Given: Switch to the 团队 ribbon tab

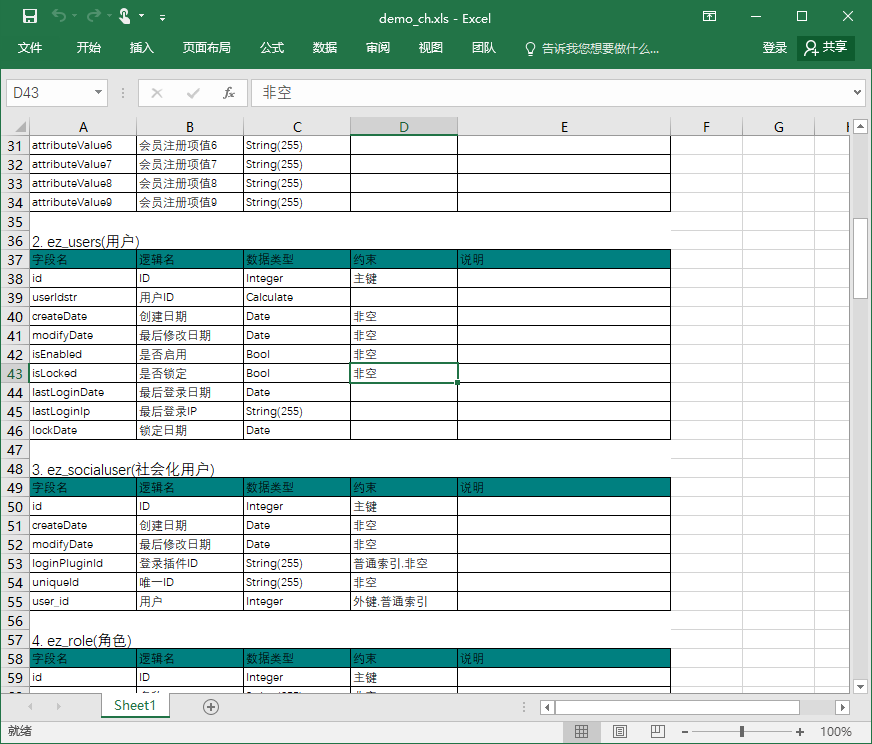Looking at the screenshot, I should point(484,48).
